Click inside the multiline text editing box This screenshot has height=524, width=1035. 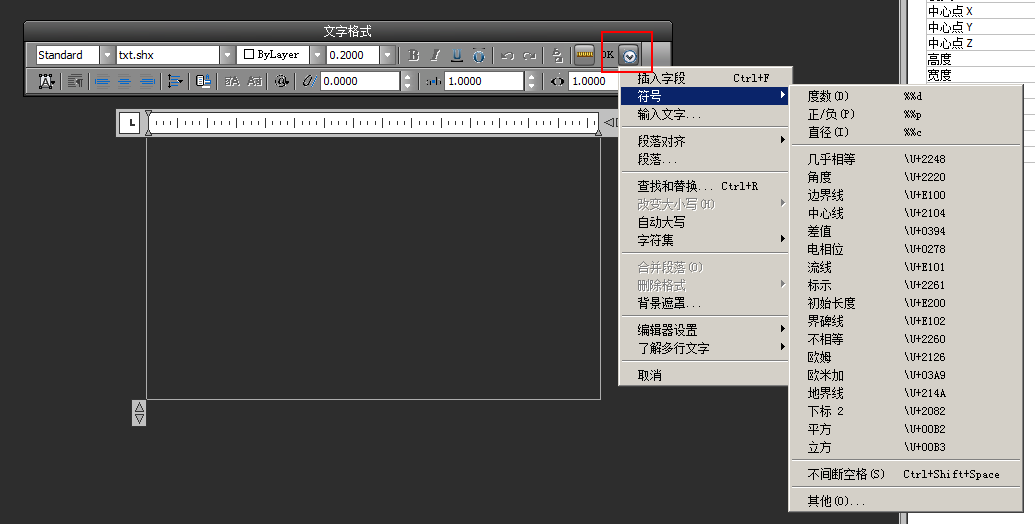374,267
